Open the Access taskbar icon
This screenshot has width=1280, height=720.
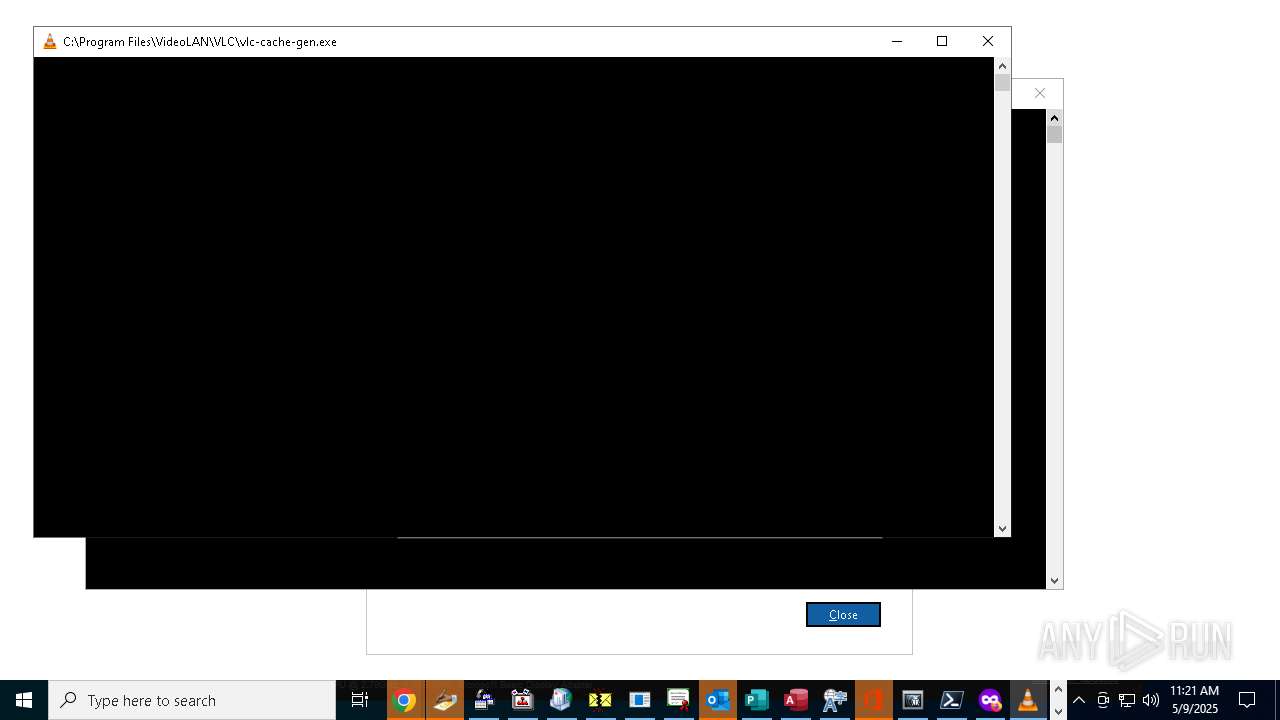coord(796,700)
